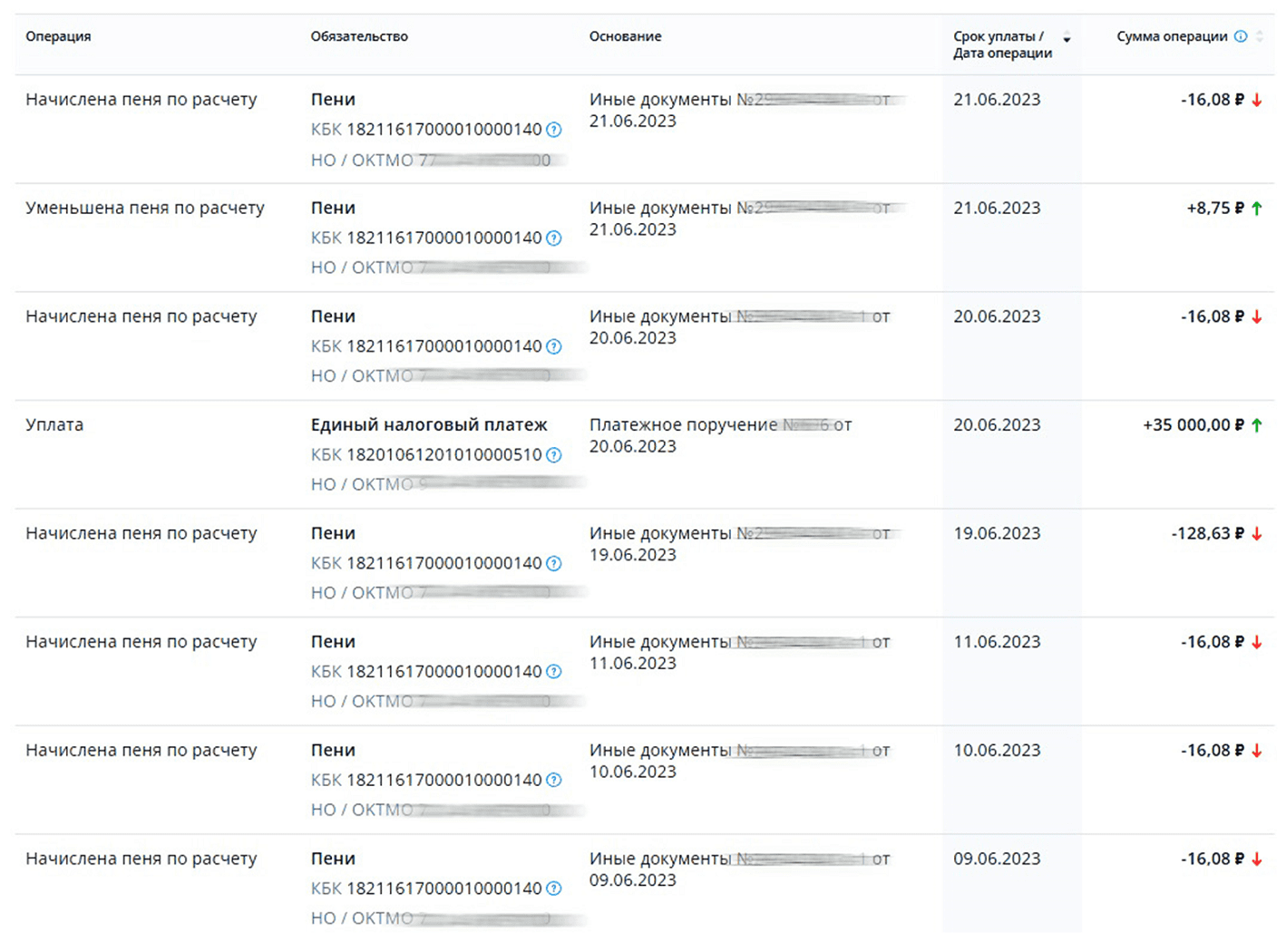Image resolution: width=1286 pixels, height=952 pixels.
Task: Open KBK help for Единый налоговый платеж
Action: (553, 455)
